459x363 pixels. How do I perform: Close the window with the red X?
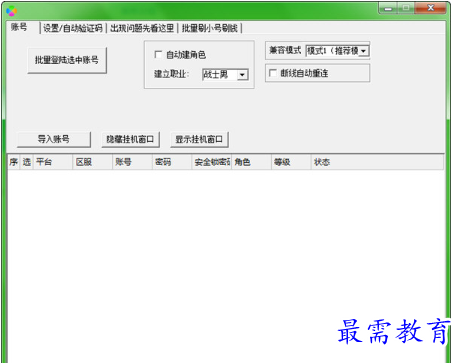pos(430,8)
